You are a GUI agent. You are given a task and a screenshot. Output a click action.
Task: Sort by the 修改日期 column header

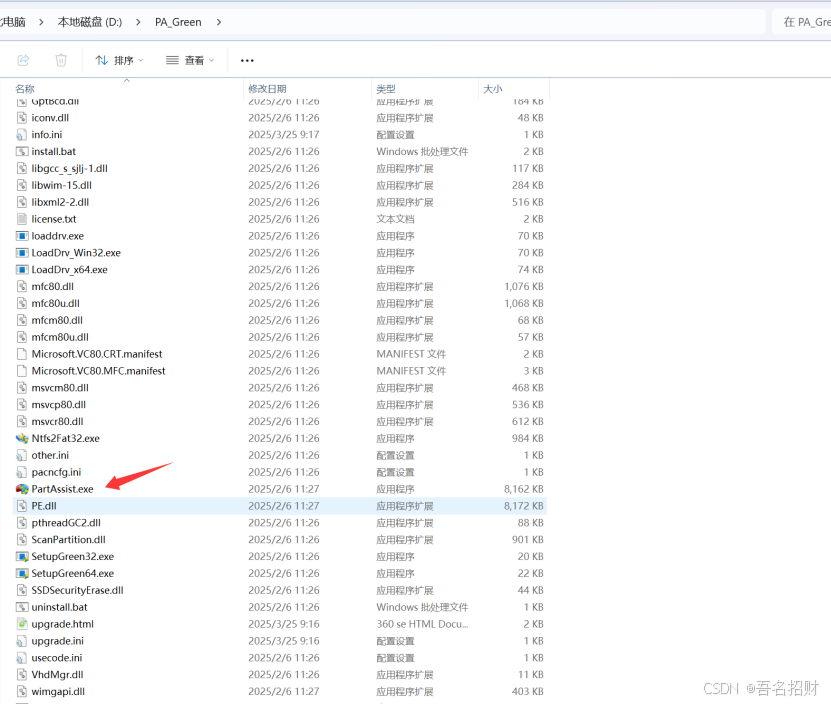(x=267, y=89)
